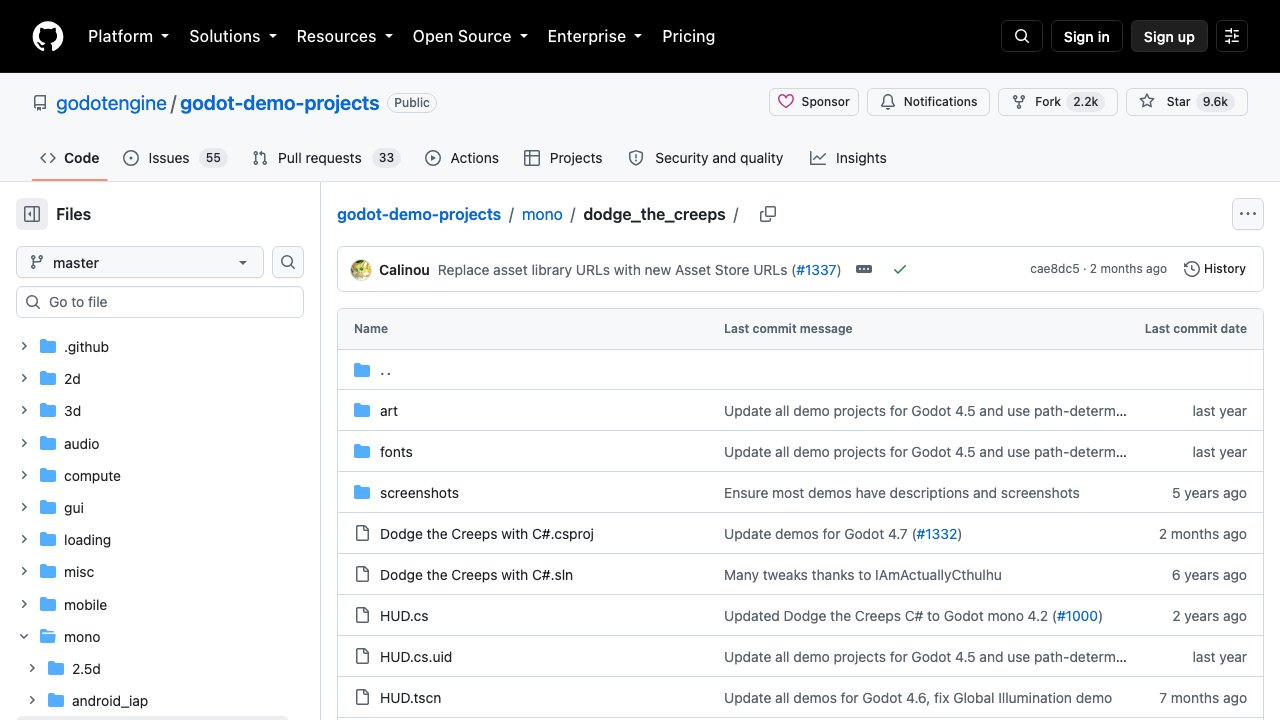The height and width of the screenshot is (720, 1280).
Task: Click .github folder icon in tree
Action: pos(47,347)
